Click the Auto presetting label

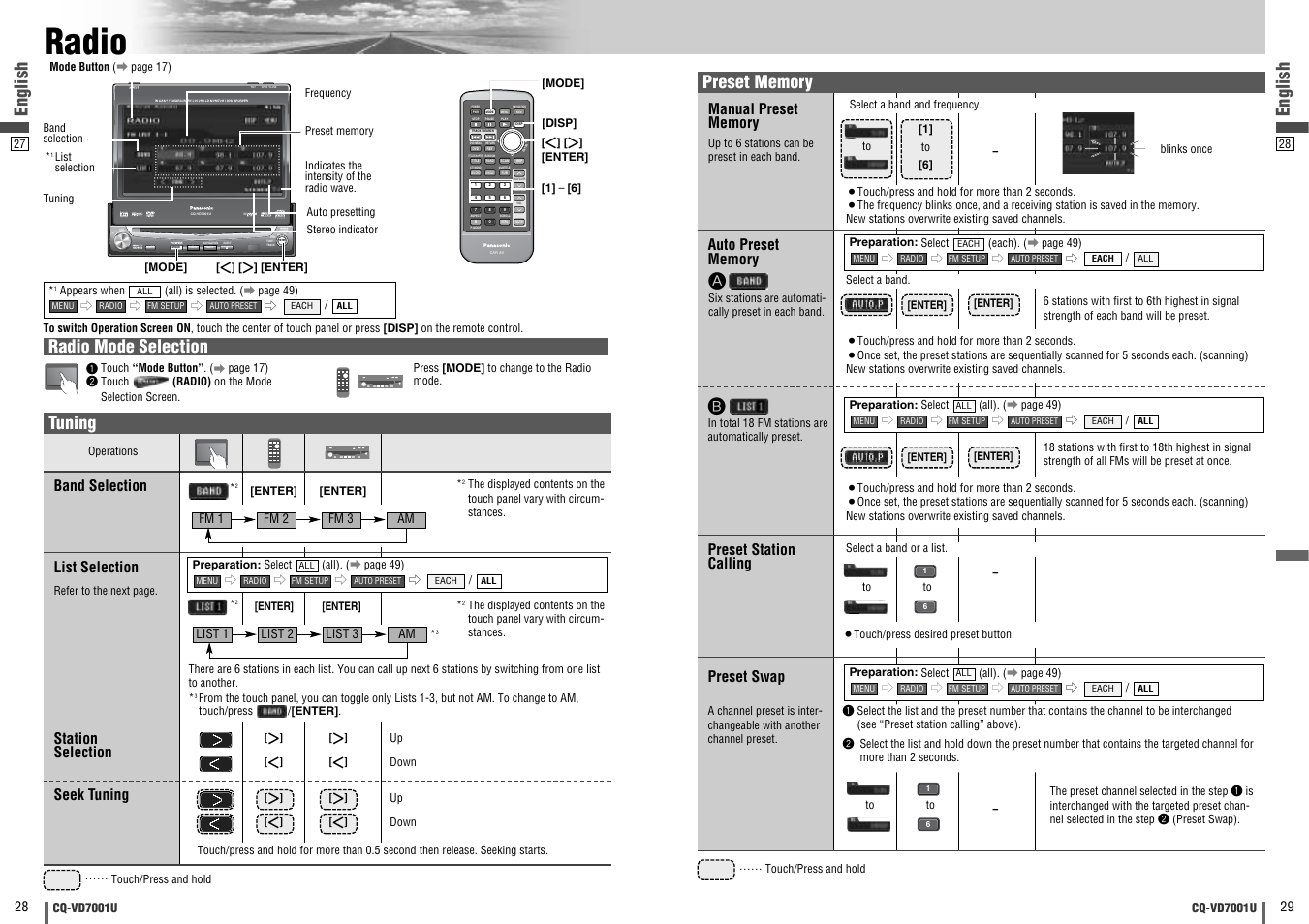click(x=340, y=212)
